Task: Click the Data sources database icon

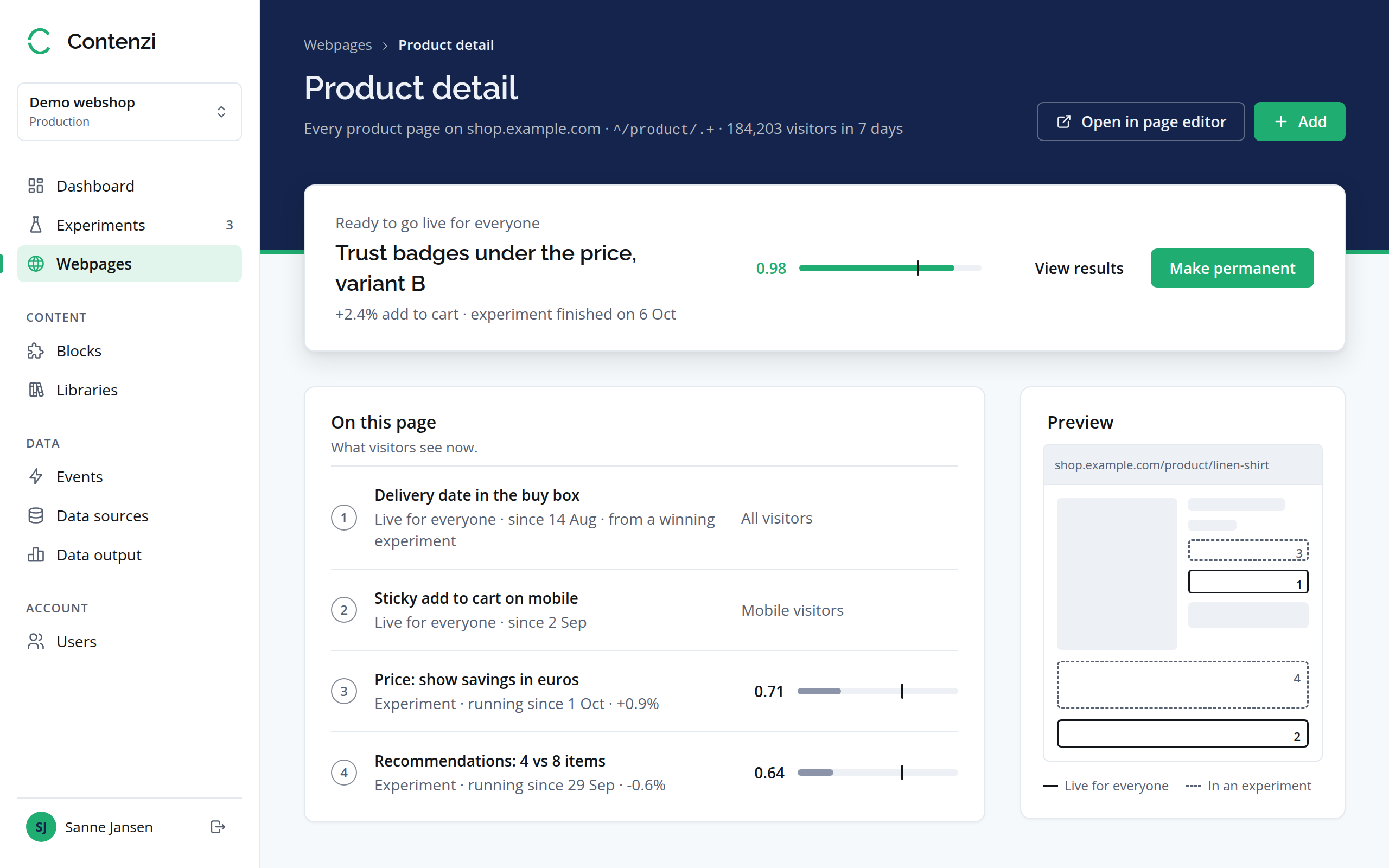Action: (x=36, y=515)
